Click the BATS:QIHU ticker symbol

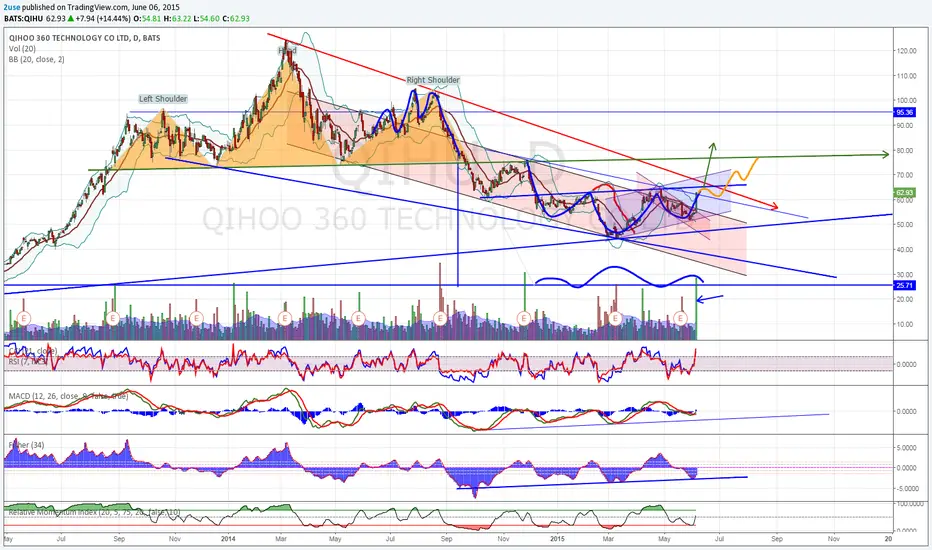click(x=24, y=18)
